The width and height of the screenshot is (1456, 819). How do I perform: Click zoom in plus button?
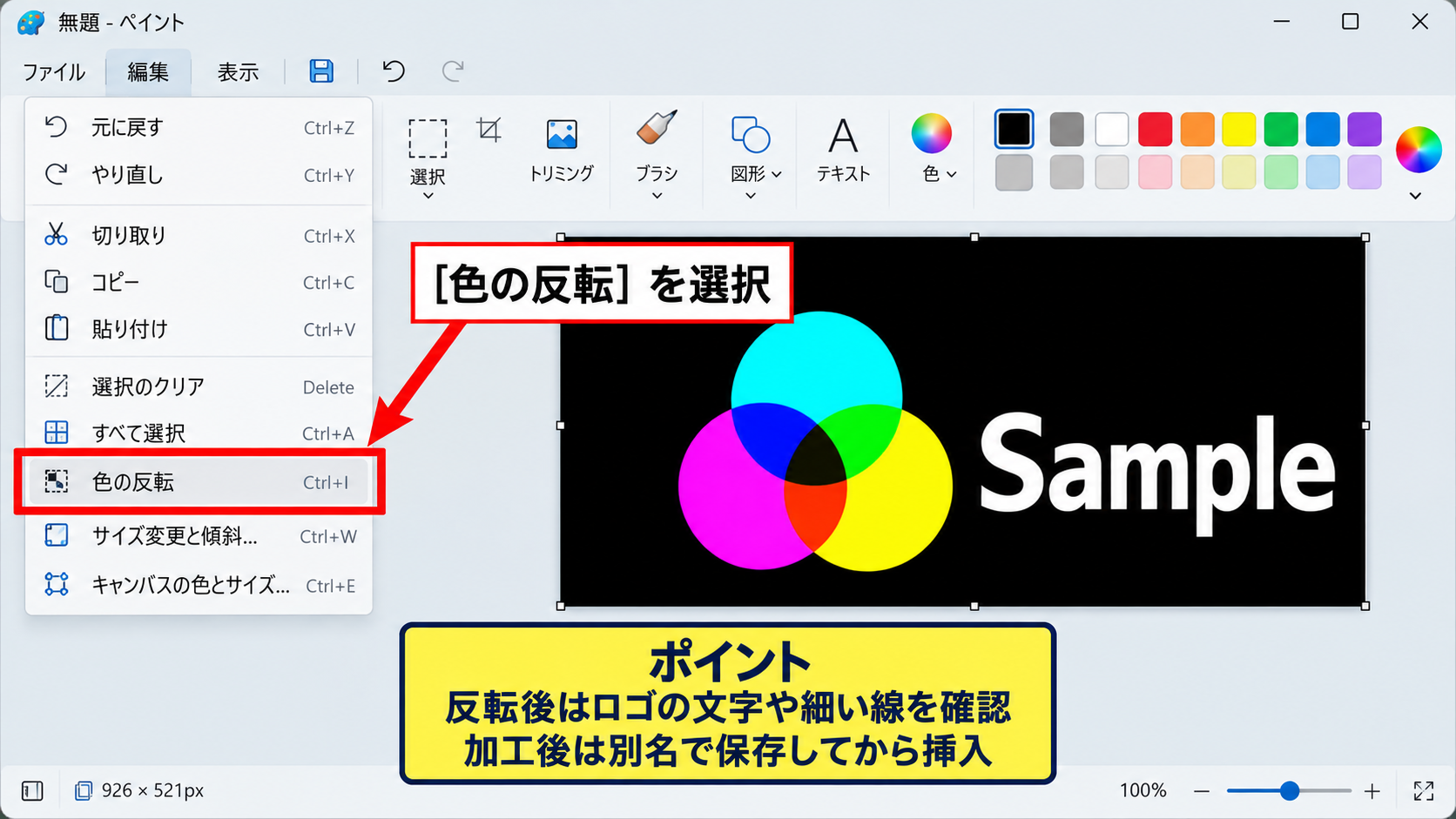(1372, 791)
